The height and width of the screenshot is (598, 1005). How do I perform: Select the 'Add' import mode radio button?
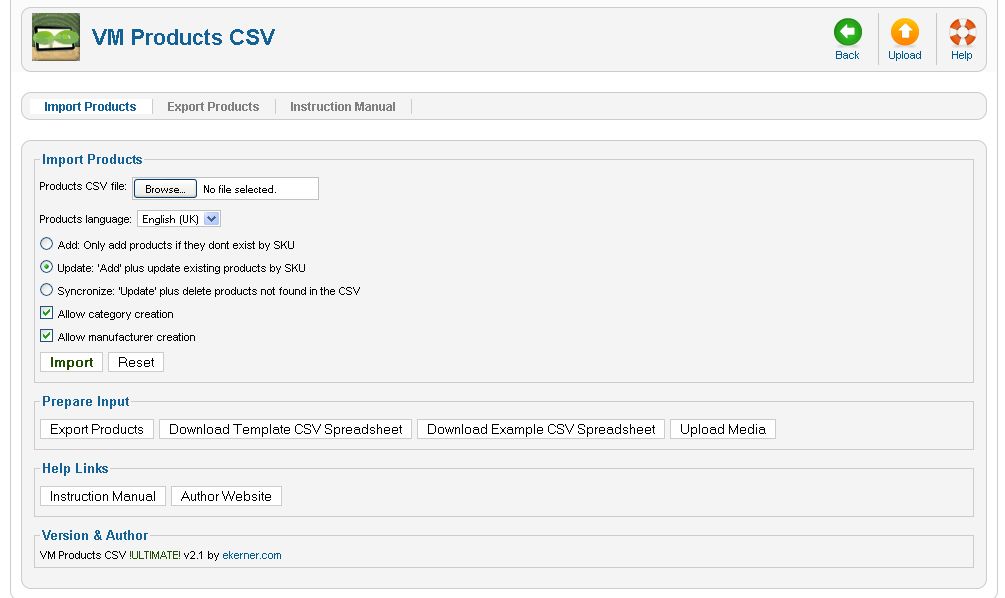46,244
